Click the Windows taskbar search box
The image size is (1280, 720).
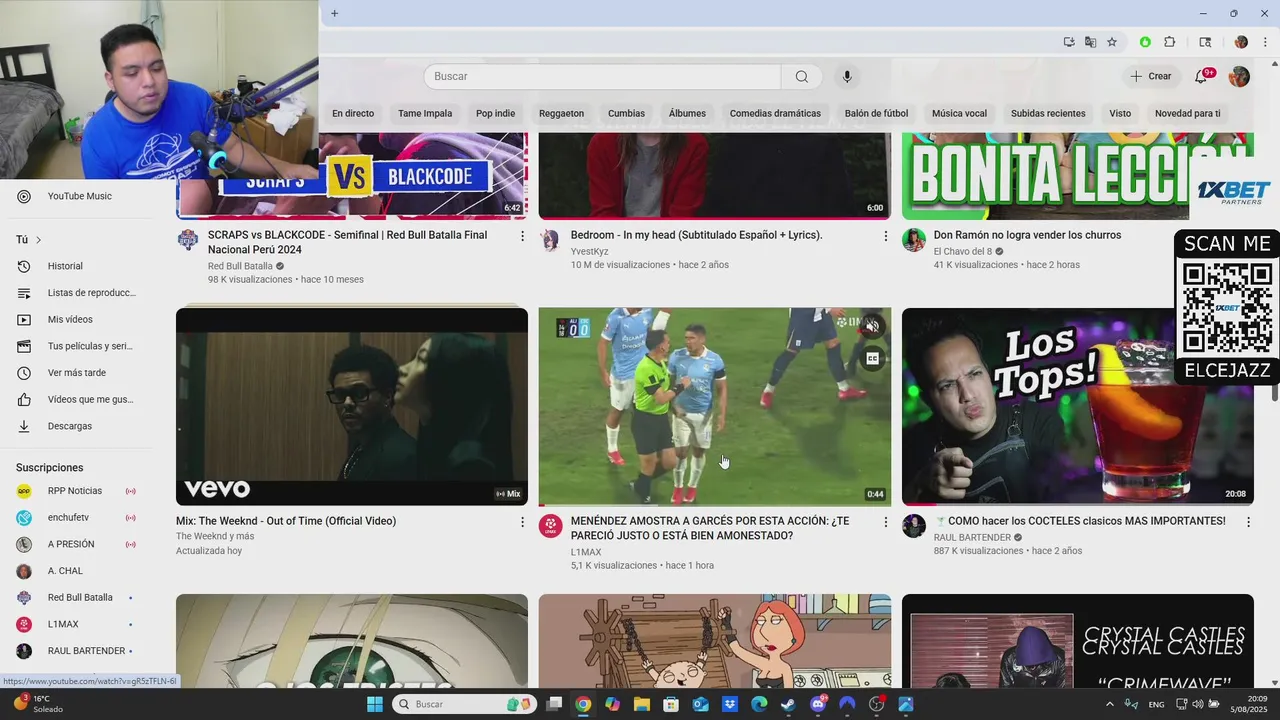tap(463, 704)
